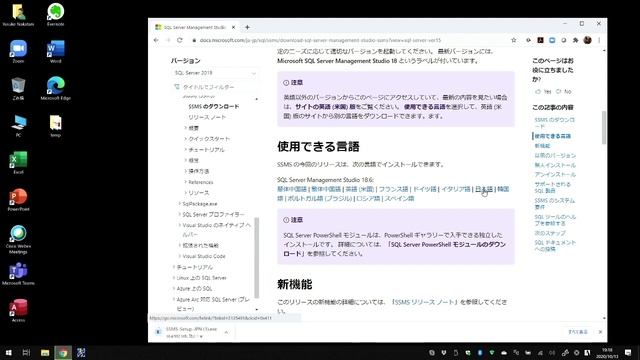Click the フランス語 language download link

(393, 189)
